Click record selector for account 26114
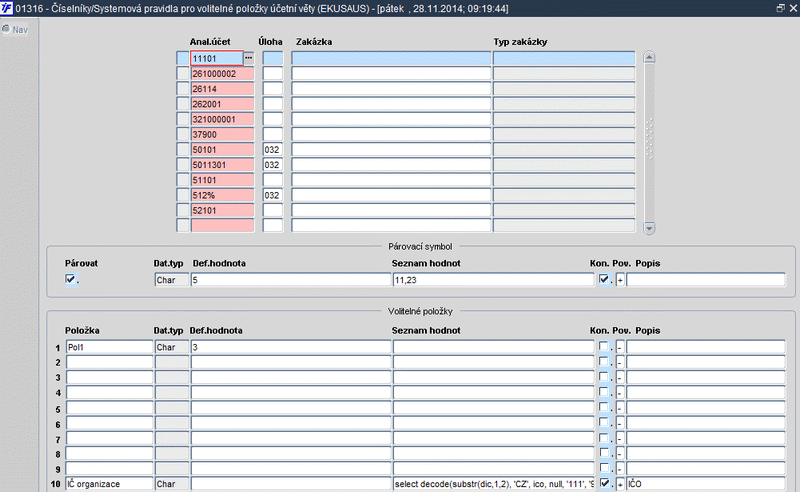Viewport: 800px width, 492px height. [183, 89]
